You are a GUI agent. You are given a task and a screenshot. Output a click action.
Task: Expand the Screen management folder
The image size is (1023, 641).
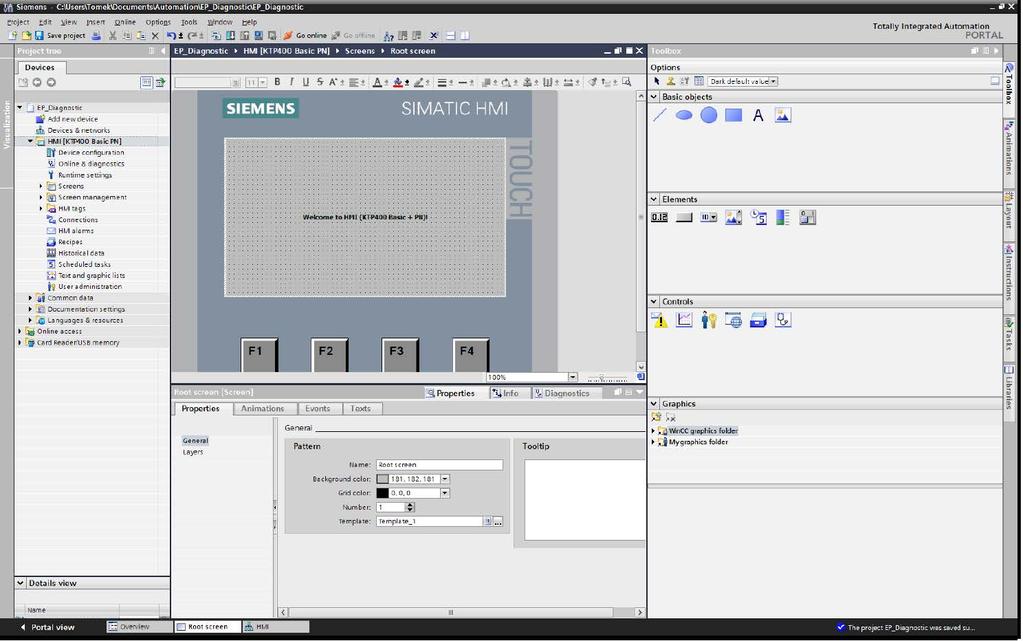tap(40, 197)
